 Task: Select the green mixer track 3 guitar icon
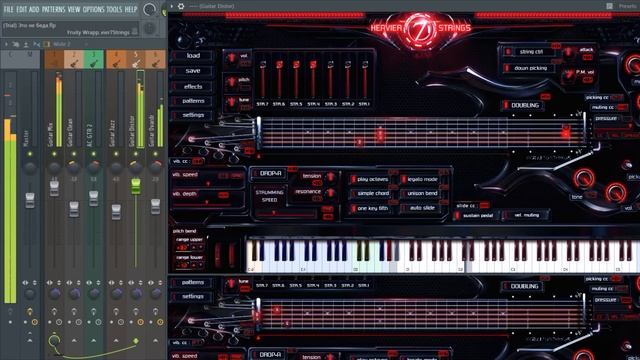tap(93, 63)
